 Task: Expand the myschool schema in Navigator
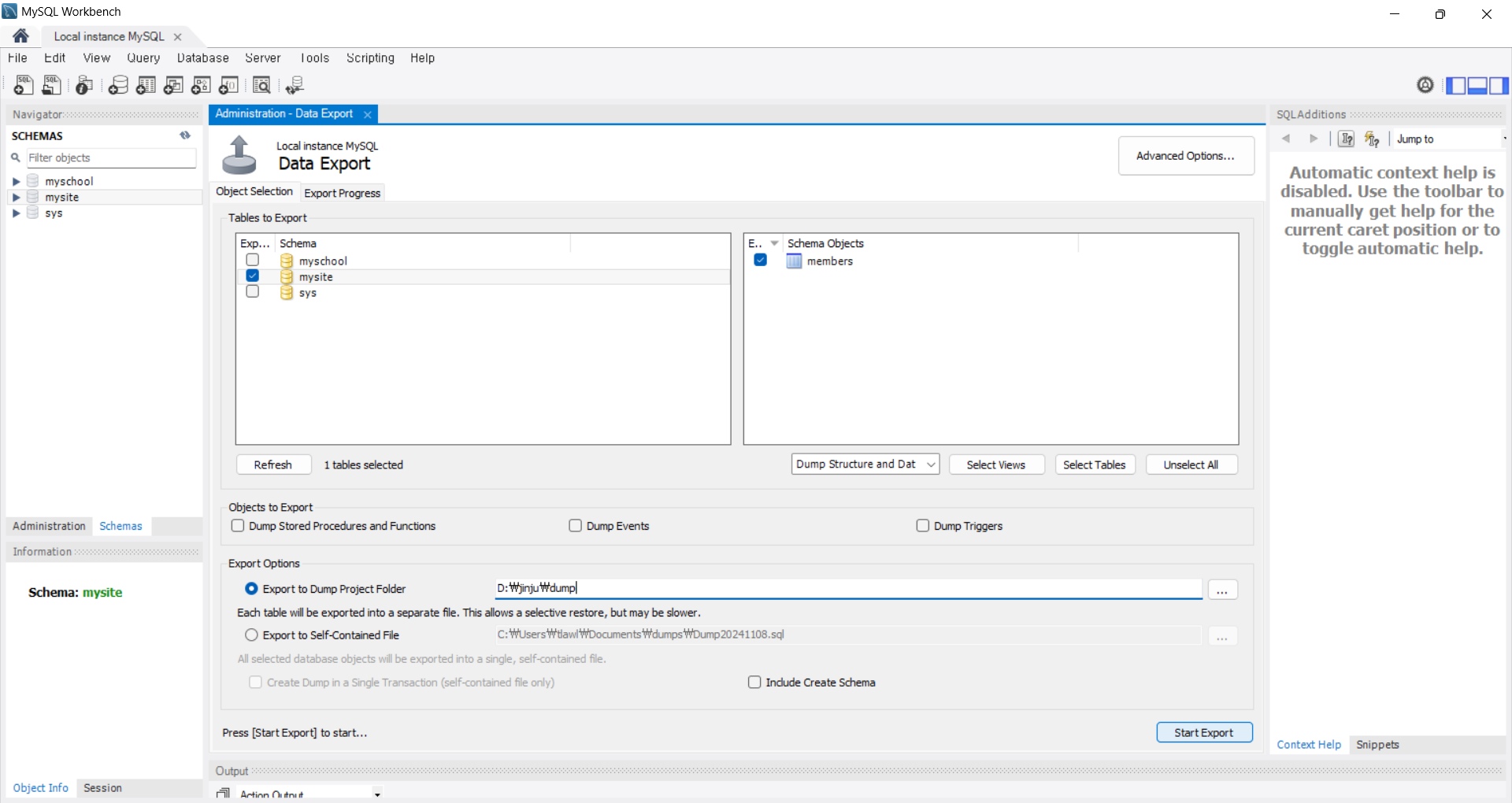point(16,182)
